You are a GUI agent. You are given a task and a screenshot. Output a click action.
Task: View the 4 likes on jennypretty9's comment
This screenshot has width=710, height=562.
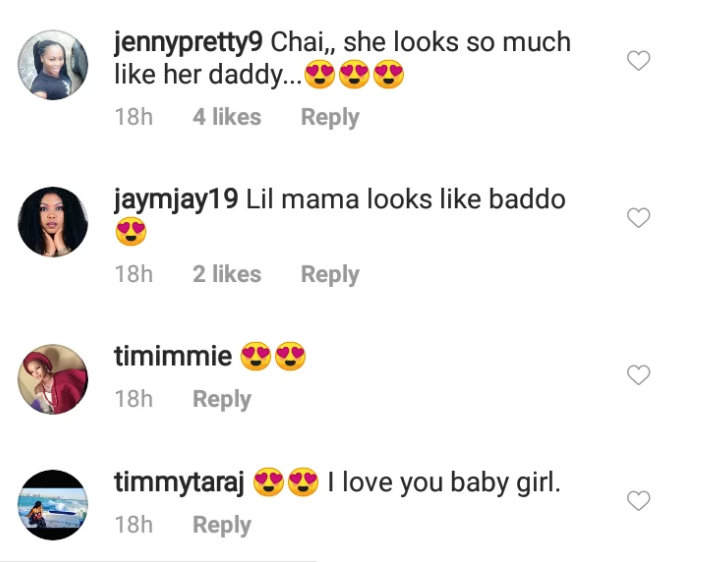227,117
